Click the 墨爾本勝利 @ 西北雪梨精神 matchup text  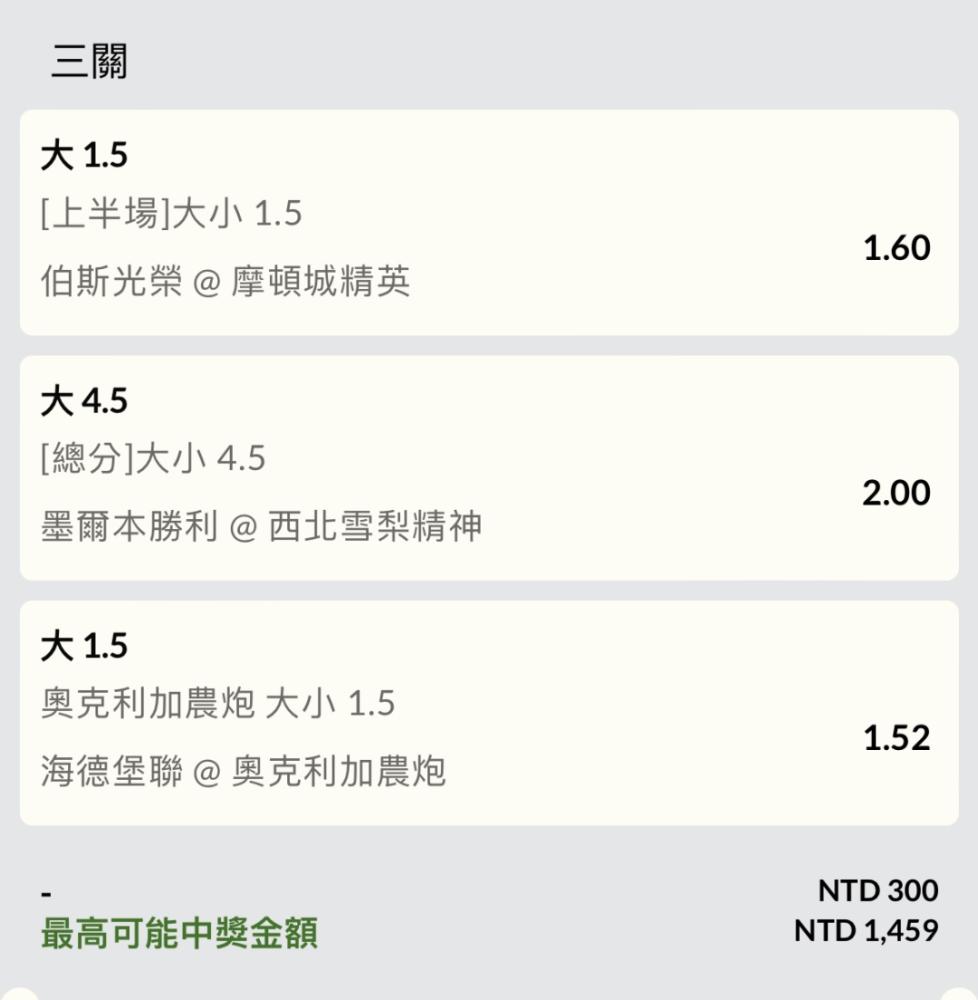(261, 526)
